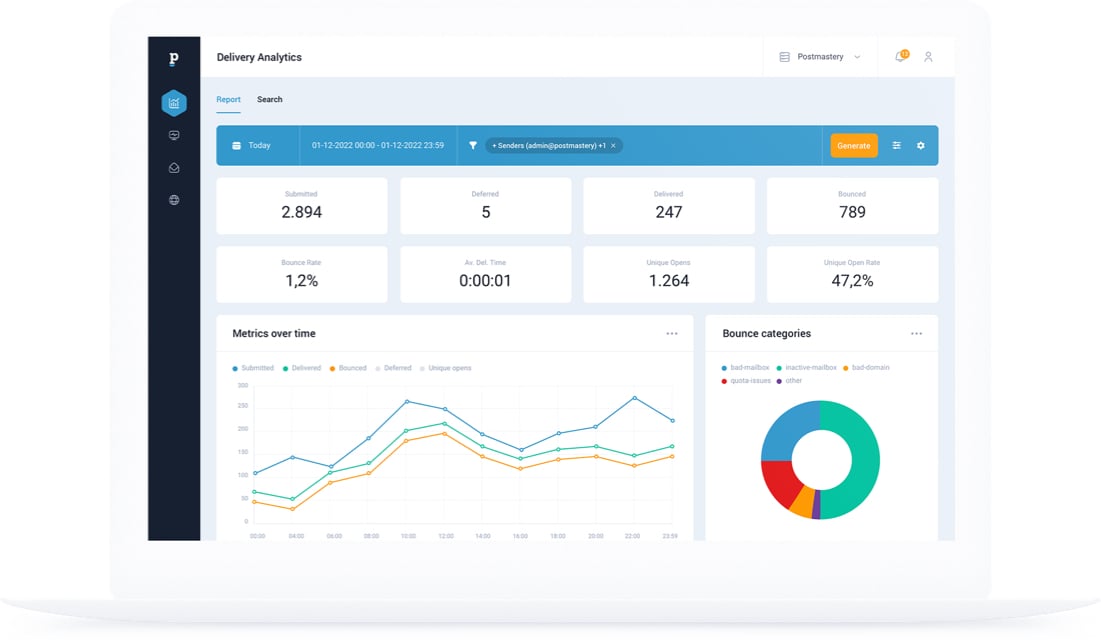Open the envelope icon in sidebar
Image resolution: width=1101 pixels, height=640 pixels.
coord(174,168)
